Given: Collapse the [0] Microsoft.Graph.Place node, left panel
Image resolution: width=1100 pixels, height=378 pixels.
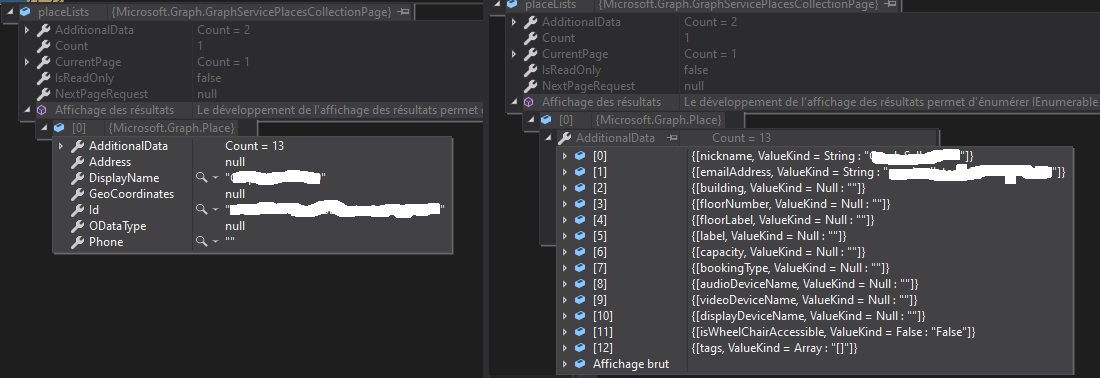Looking at the screenshot, I should pos(44,128).
